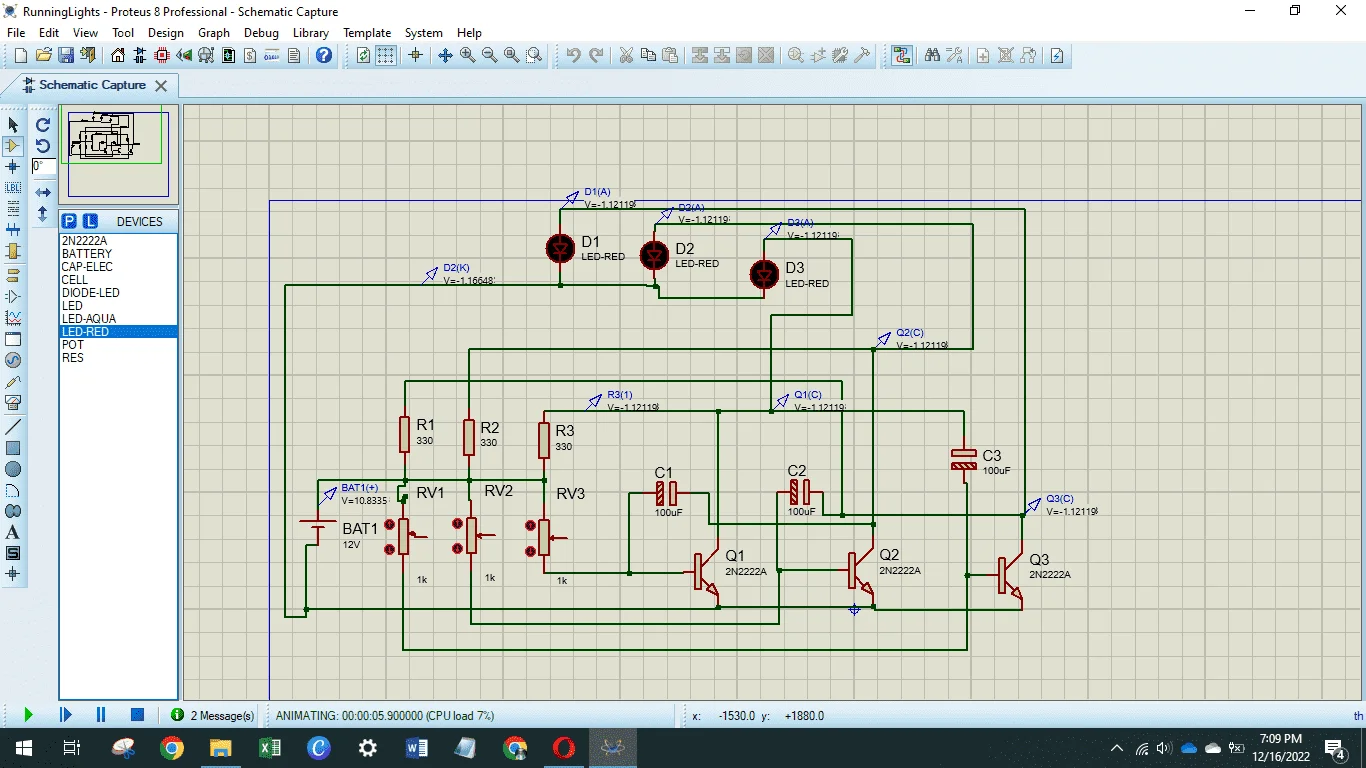Open the Graph menu

tap(214, 33)
